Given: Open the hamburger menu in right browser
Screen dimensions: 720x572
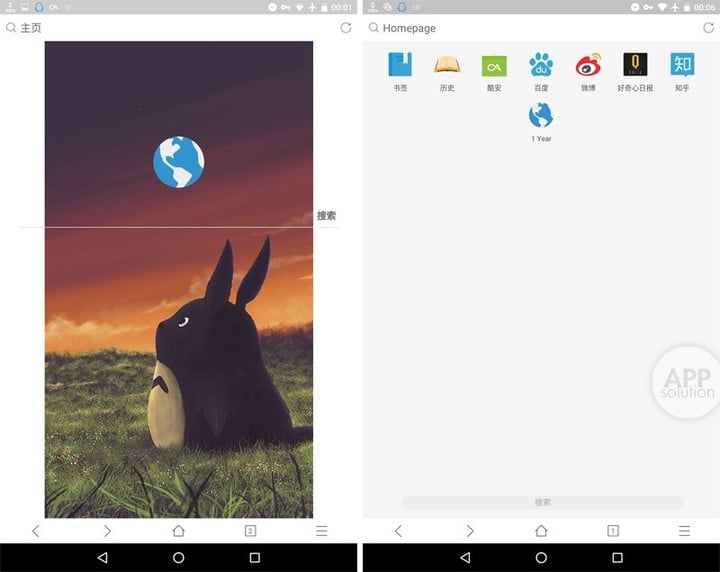Looking at the screenshot, I should pyautogui.click(x=684, y=531).
